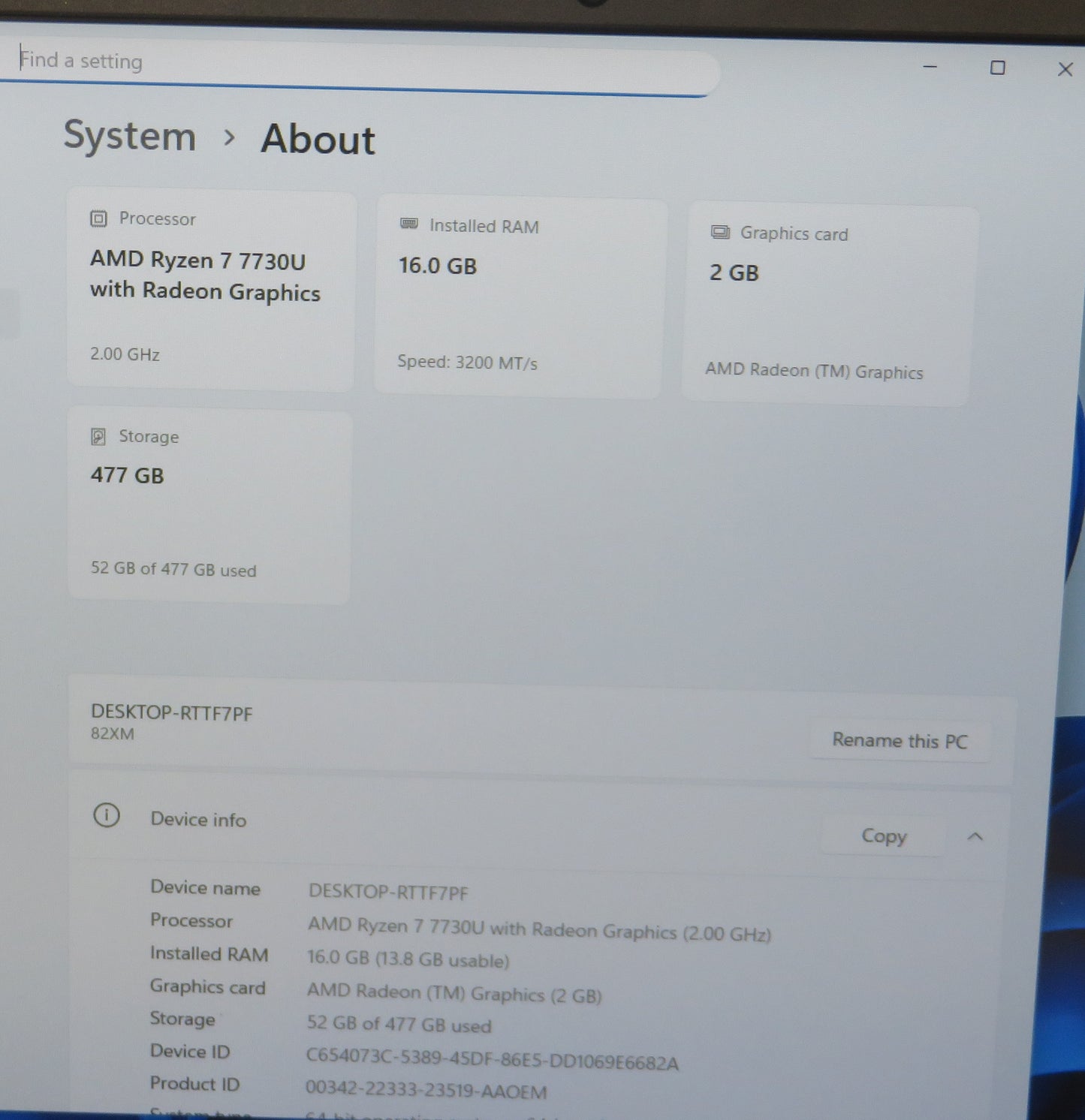Screen dimensions: 1085x1120
Task: Select the Processor value in Device info
Action: 539,929
